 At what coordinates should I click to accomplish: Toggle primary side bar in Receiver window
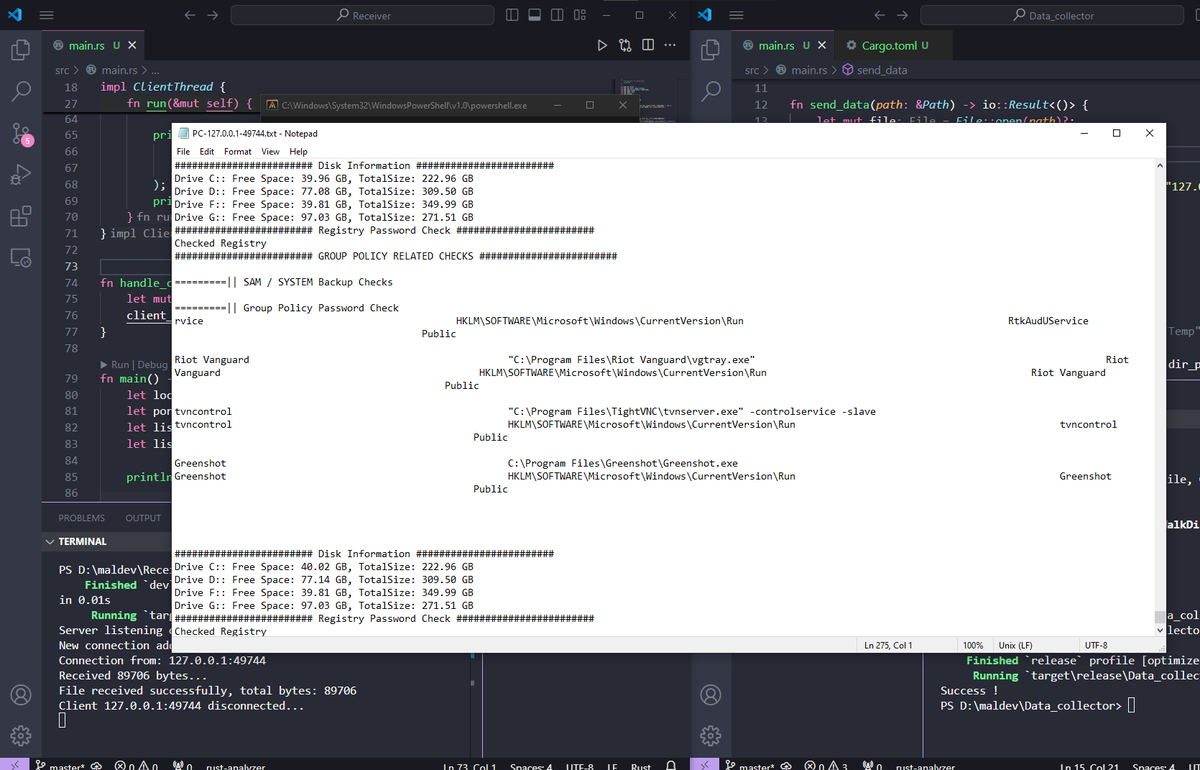tap(513, 15)
